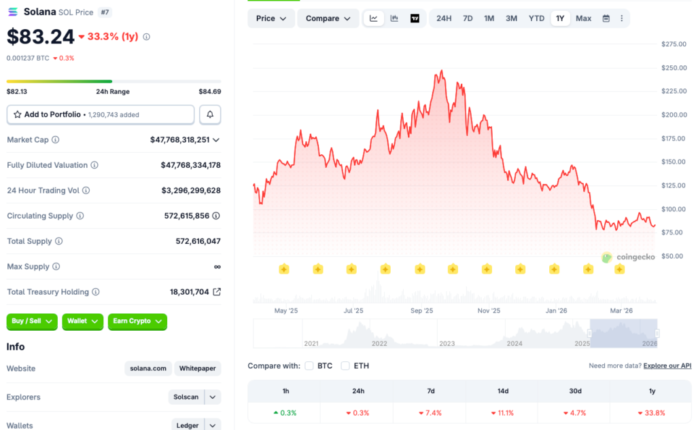
Task: Open Total Supply info icon
Action: pyautogui.click(x=59, y=241)
